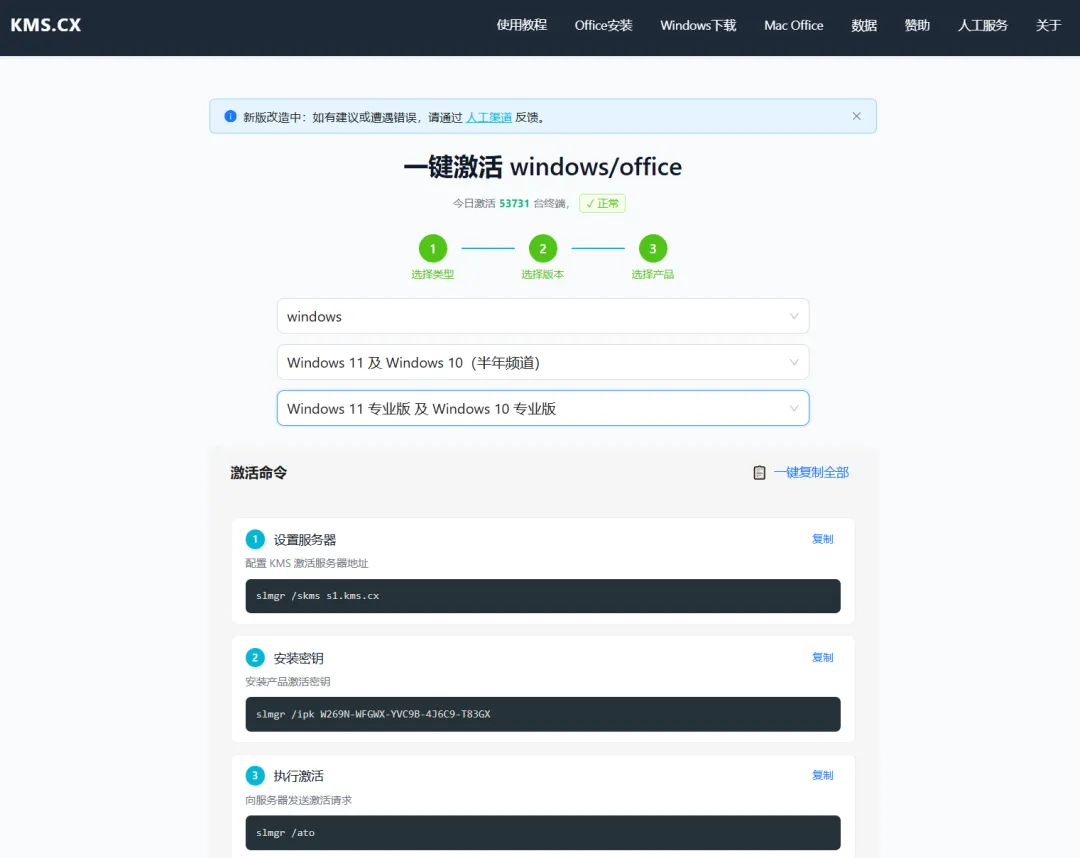Open the 人工服务 nav item
Screen dimensions: 1080x858
(x=982, y=25)
